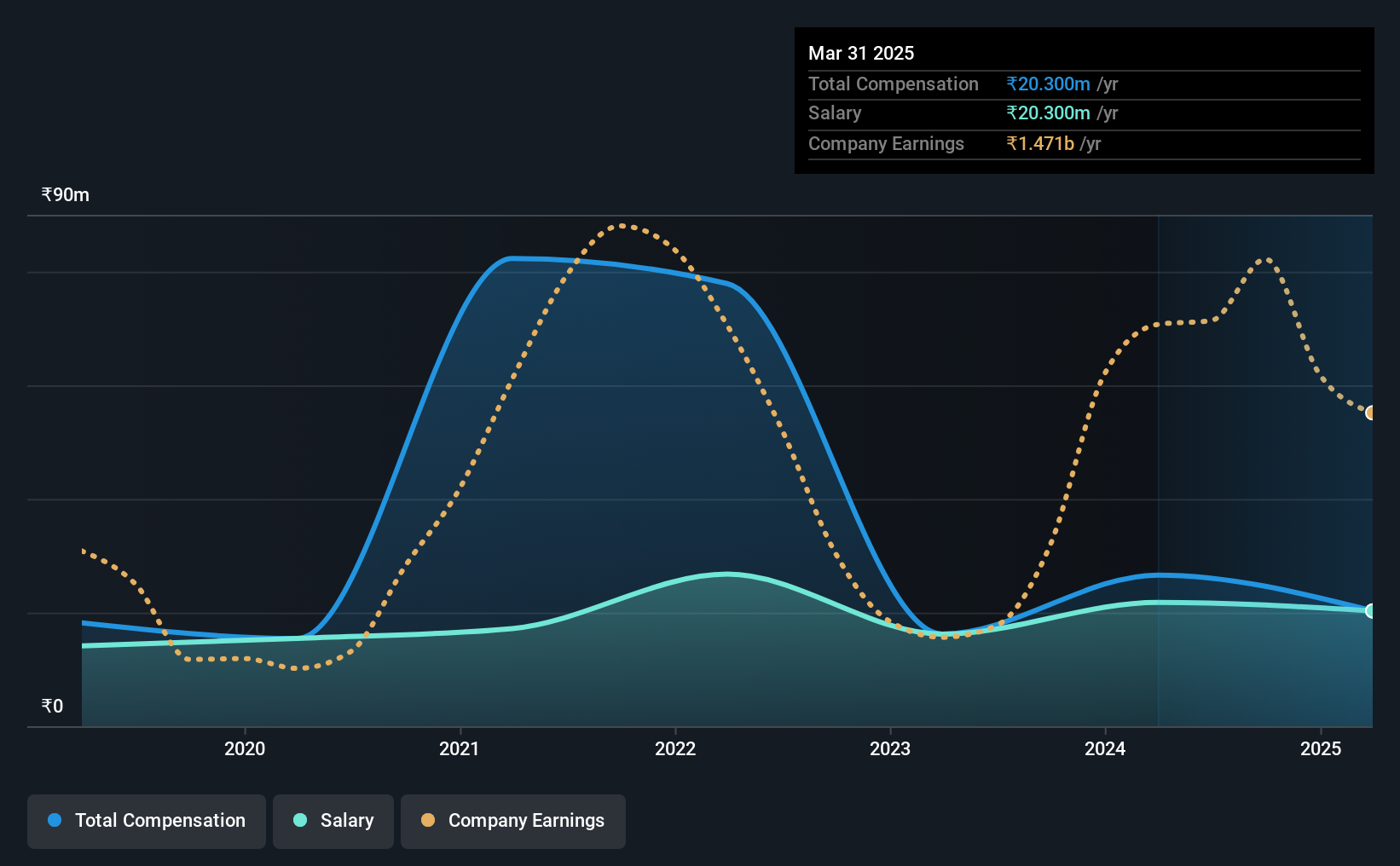This screenshot has width=1400, height=866.
Task: Click the 2024 x-axis label
Action: 1105,748
